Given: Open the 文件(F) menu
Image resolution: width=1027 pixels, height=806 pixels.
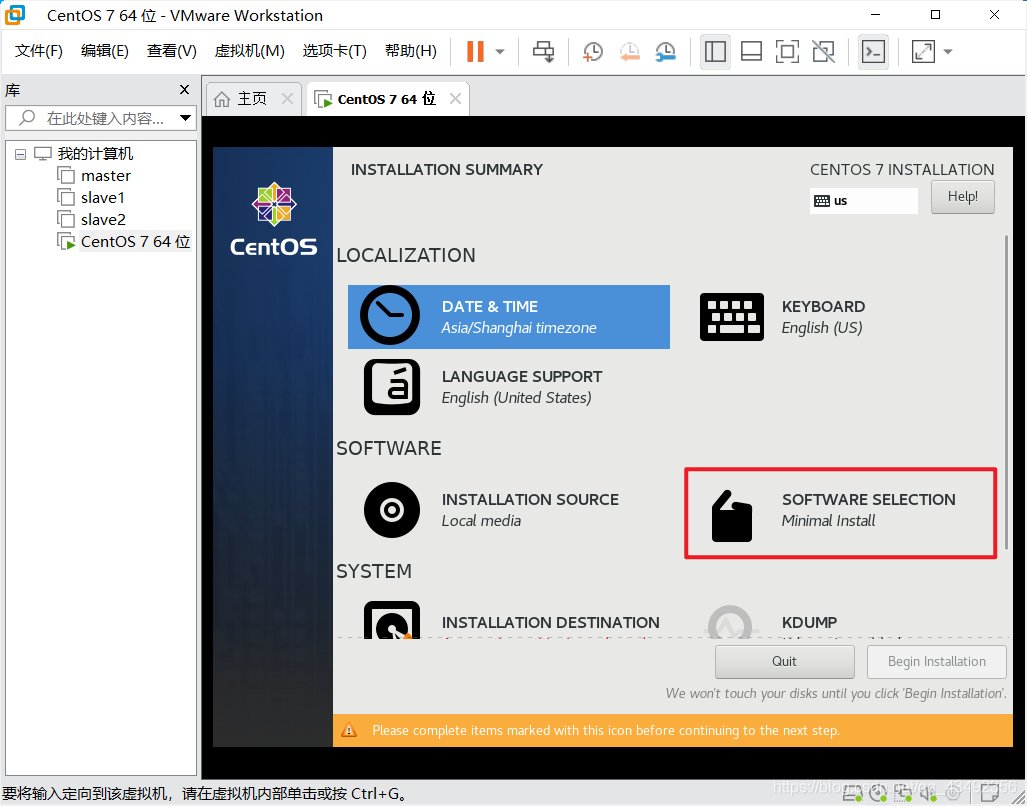Looking at the screenshot, I should 39,51.
